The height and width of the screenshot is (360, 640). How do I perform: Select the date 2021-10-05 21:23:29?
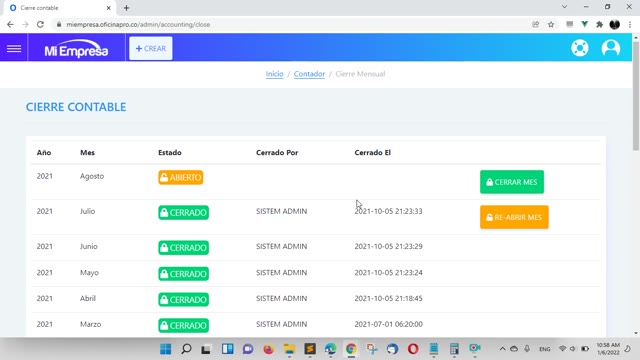pos(389,247)
